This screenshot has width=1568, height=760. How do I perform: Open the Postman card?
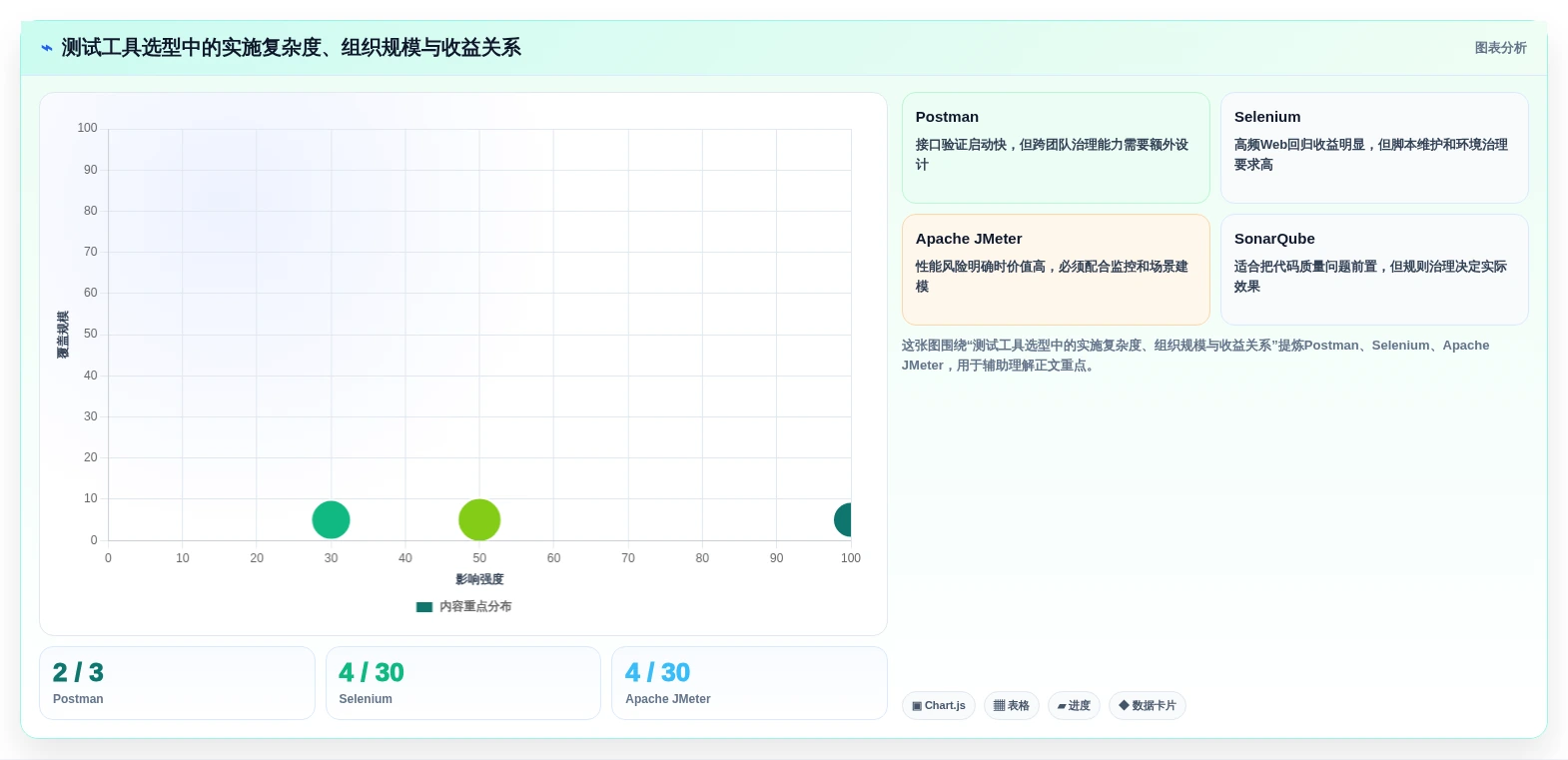click(x=1056, y=148)
